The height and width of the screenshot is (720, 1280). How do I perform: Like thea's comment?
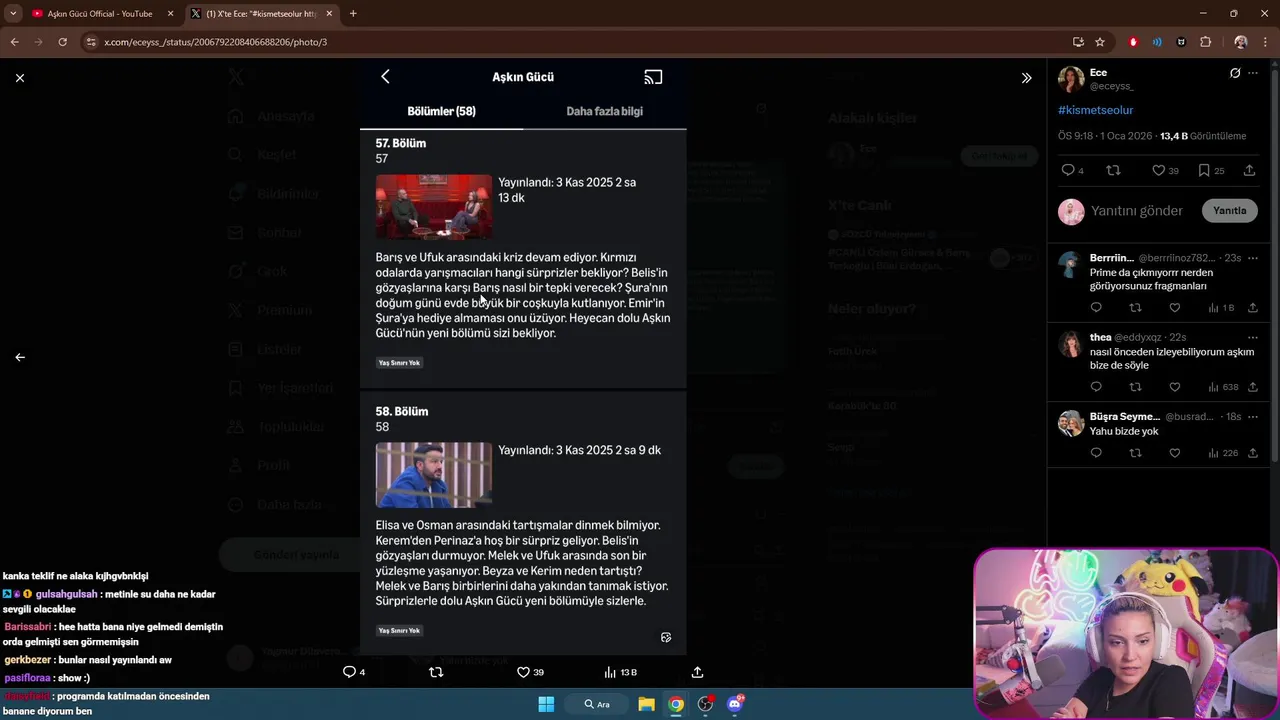(x=1175, y=387)
